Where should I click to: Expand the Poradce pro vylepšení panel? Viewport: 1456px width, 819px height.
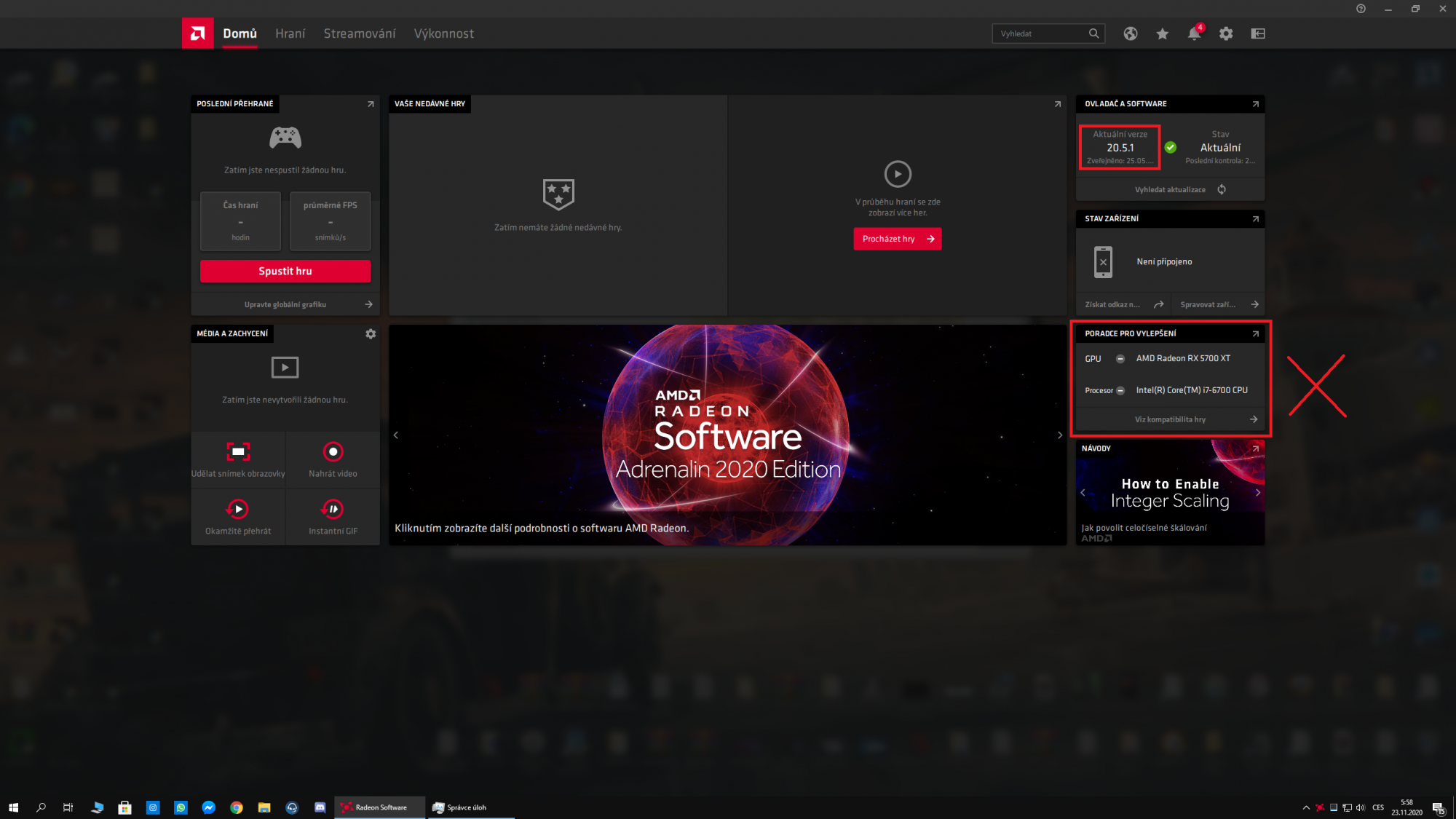(1255, 334)
